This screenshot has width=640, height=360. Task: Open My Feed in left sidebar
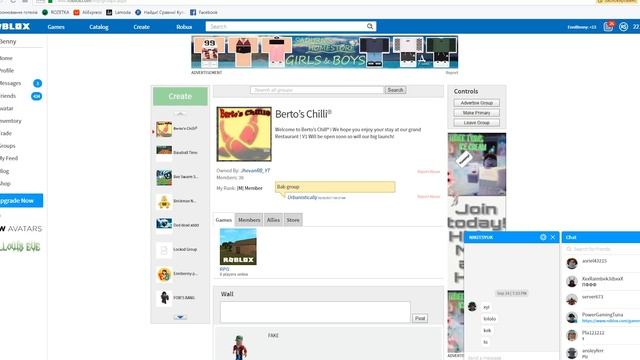pyautogui.click(x=9, y=158)
